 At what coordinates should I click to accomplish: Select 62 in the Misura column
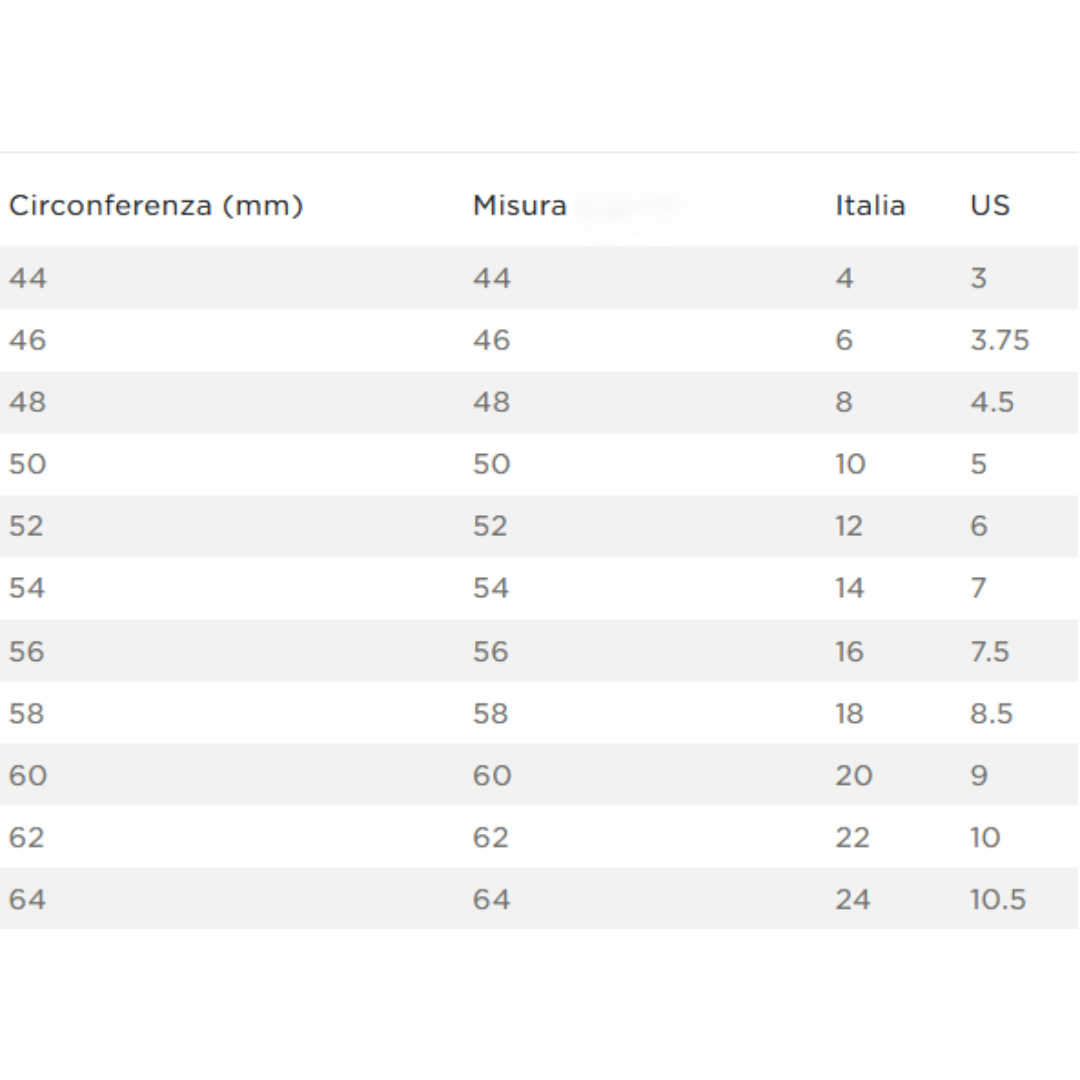[491, 838]
